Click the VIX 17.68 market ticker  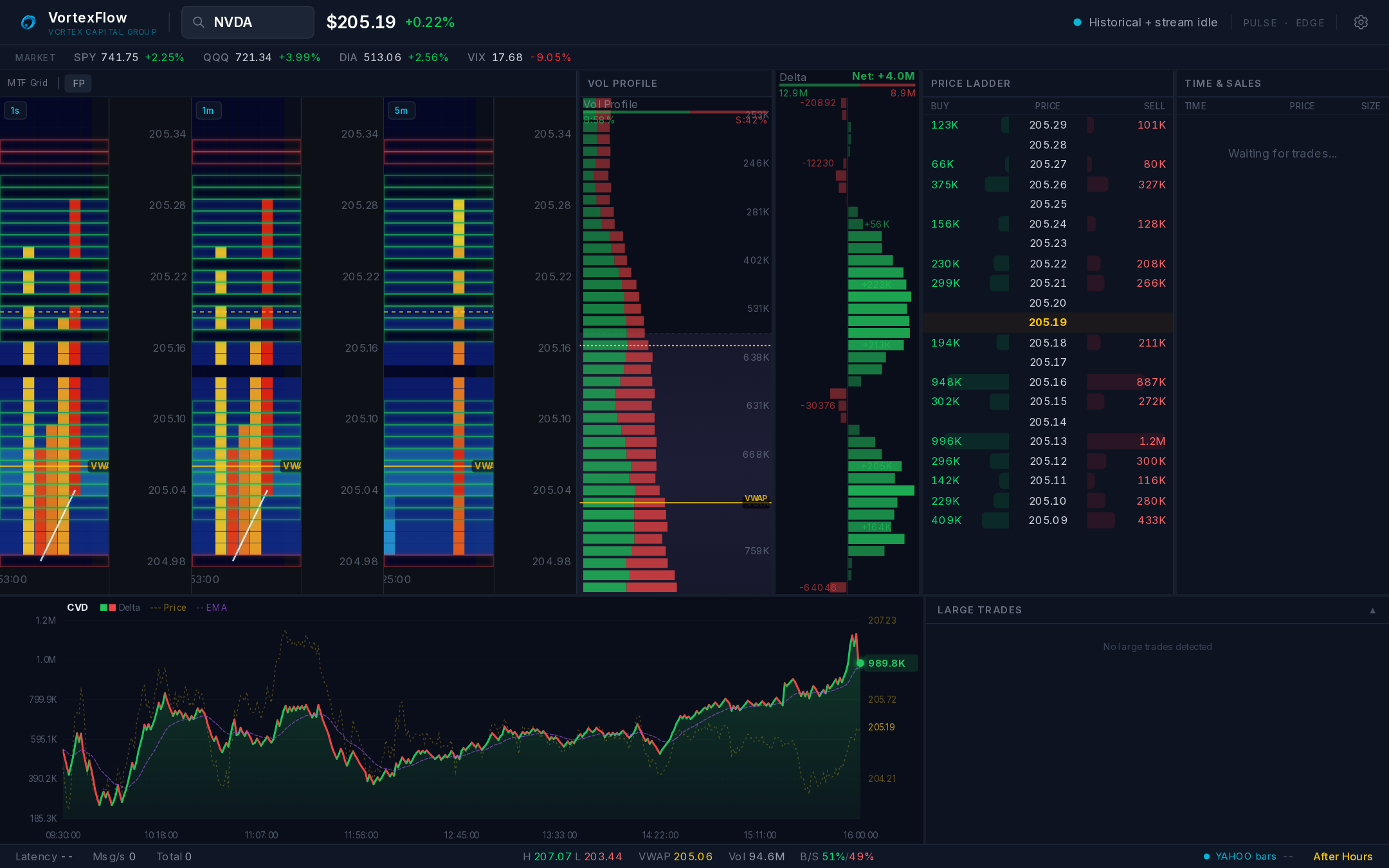pos(519,57)
